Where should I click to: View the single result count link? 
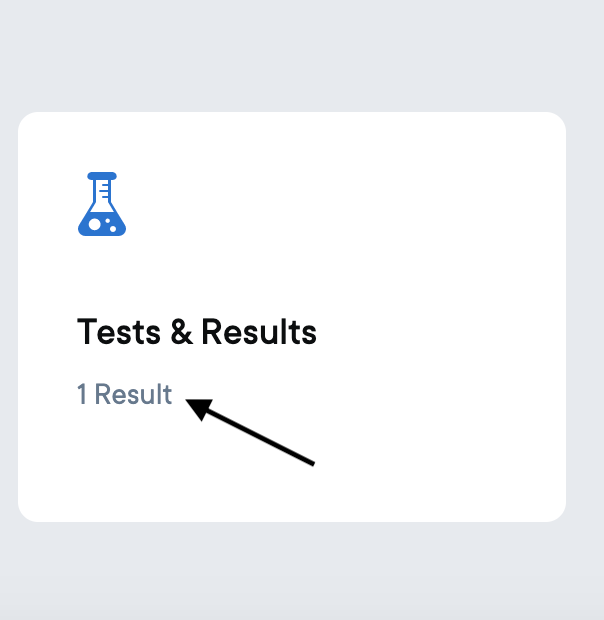pyautogui.click(x=125, y=394)
